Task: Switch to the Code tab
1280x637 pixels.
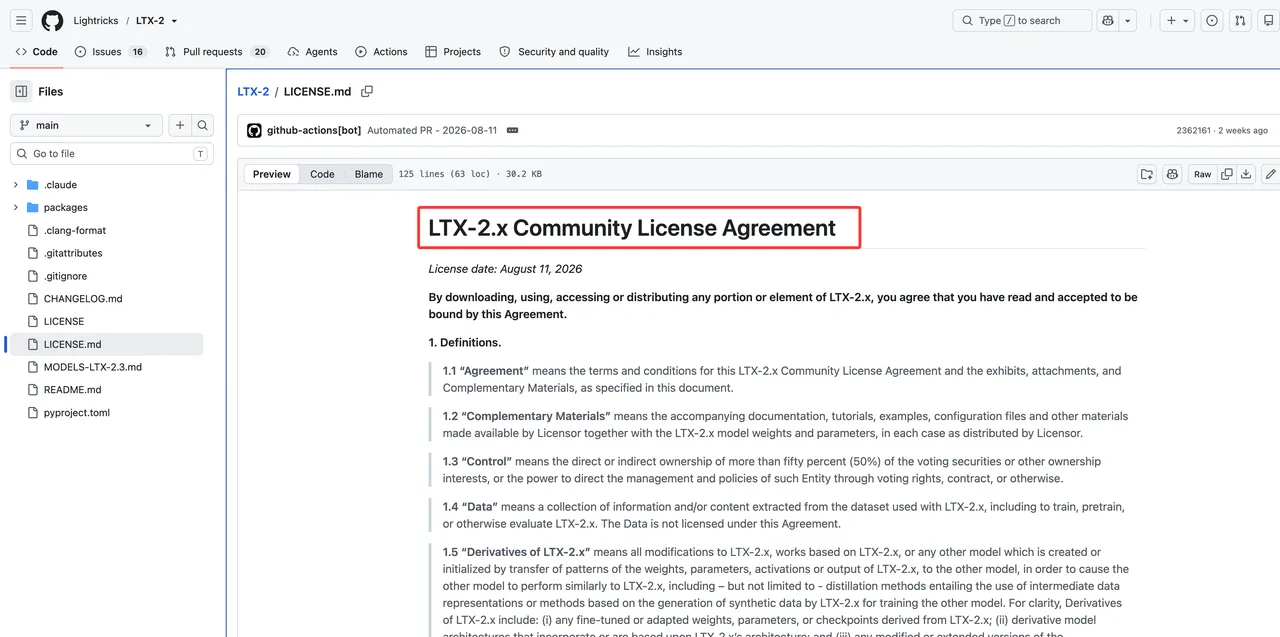Action: (37, 52)
